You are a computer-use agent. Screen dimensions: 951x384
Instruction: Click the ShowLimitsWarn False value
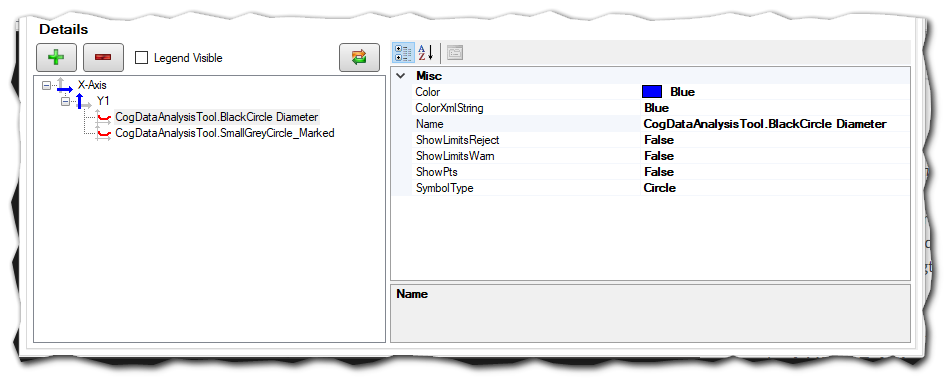point(659,156)
